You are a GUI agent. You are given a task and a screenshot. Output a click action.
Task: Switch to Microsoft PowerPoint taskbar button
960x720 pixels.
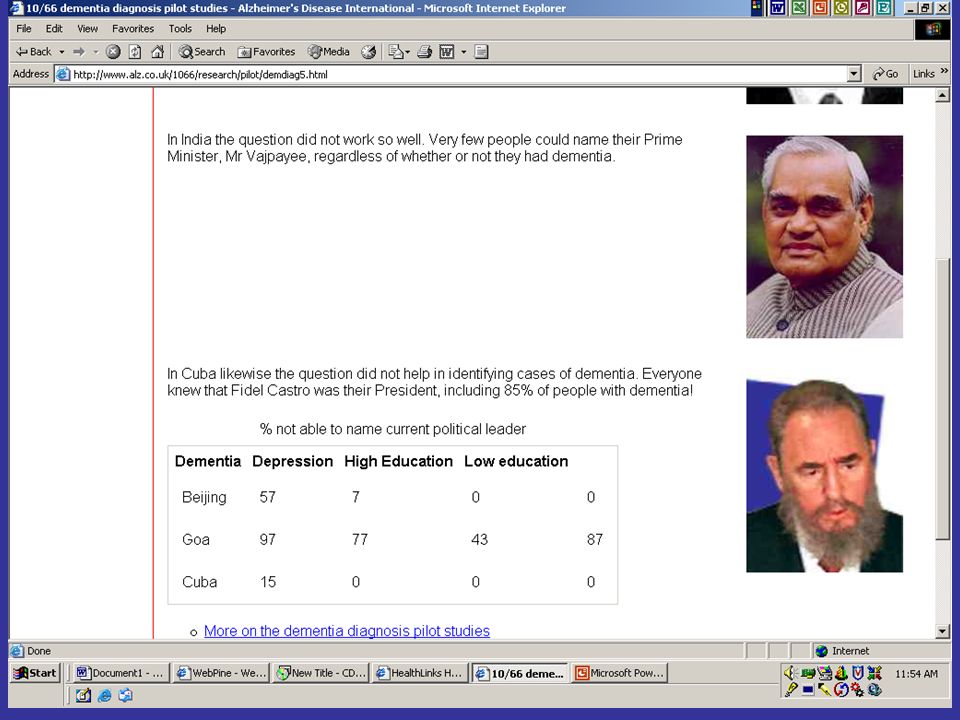click(620, 673)
